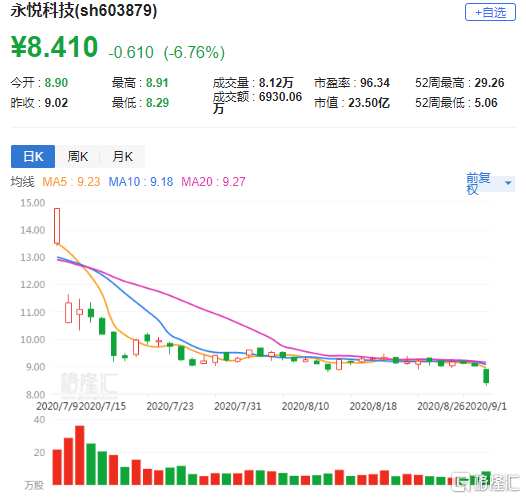Click the current price ¥8.410
This screenshot has height=499, width=526.
(54, 47)
